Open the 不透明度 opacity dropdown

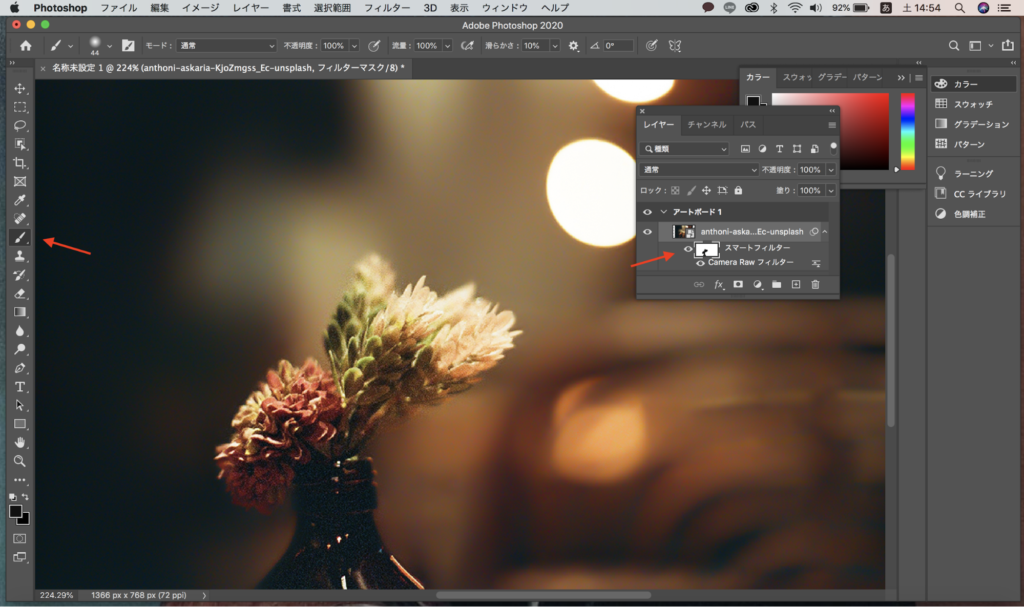[x=830, y=169]
